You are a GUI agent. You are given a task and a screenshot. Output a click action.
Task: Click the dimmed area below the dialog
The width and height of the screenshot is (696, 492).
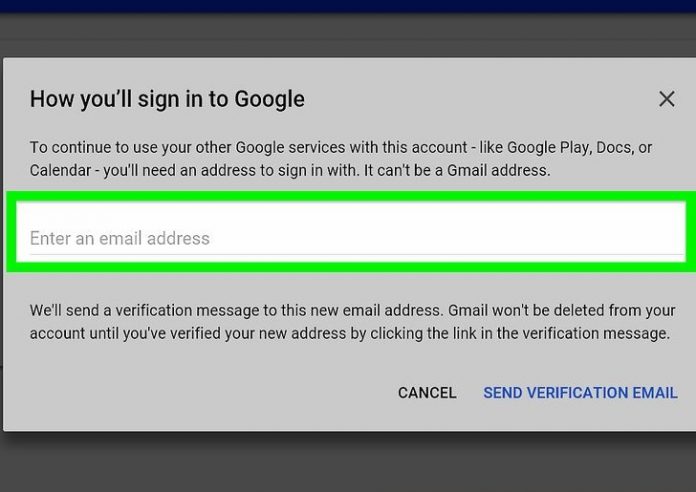click(348, 462)
